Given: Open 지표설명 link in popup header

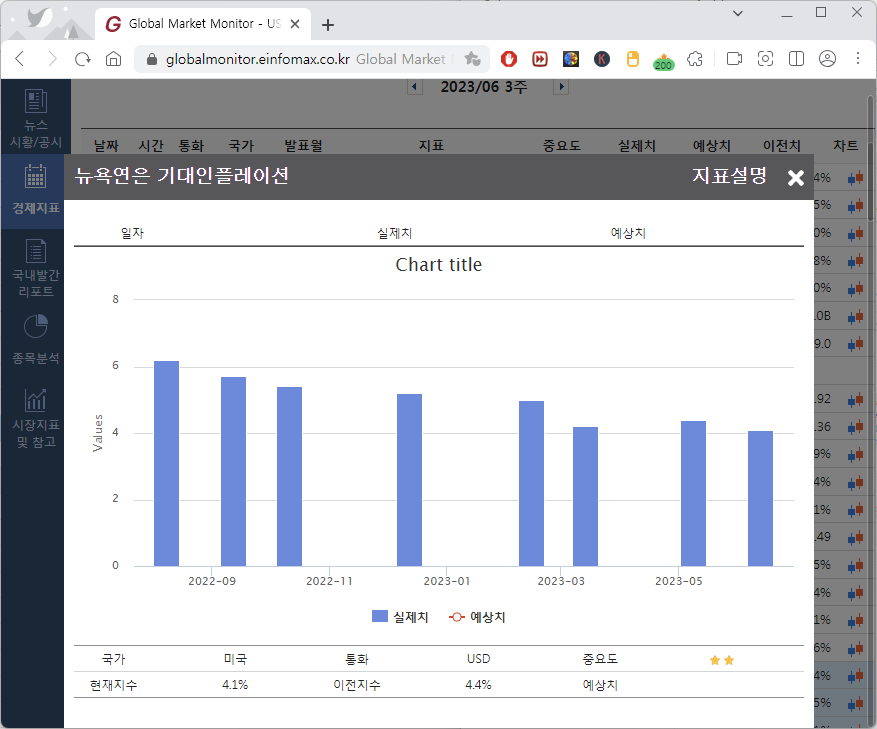Looking at the screenshot, I should click(729, 176).
